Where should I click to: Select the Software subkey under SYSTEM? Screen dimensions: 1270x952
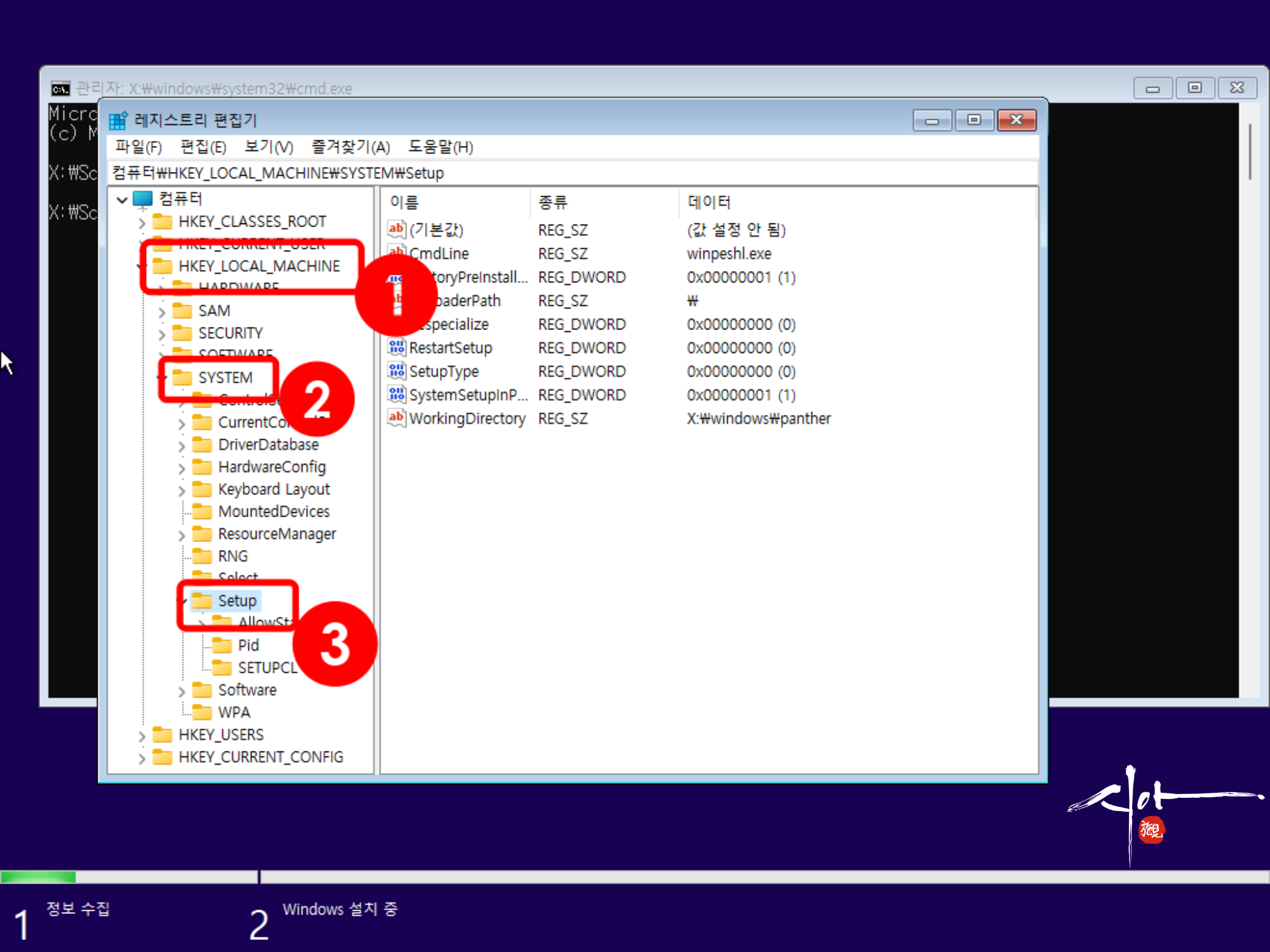pyautogui.click(x=247, y=690)
